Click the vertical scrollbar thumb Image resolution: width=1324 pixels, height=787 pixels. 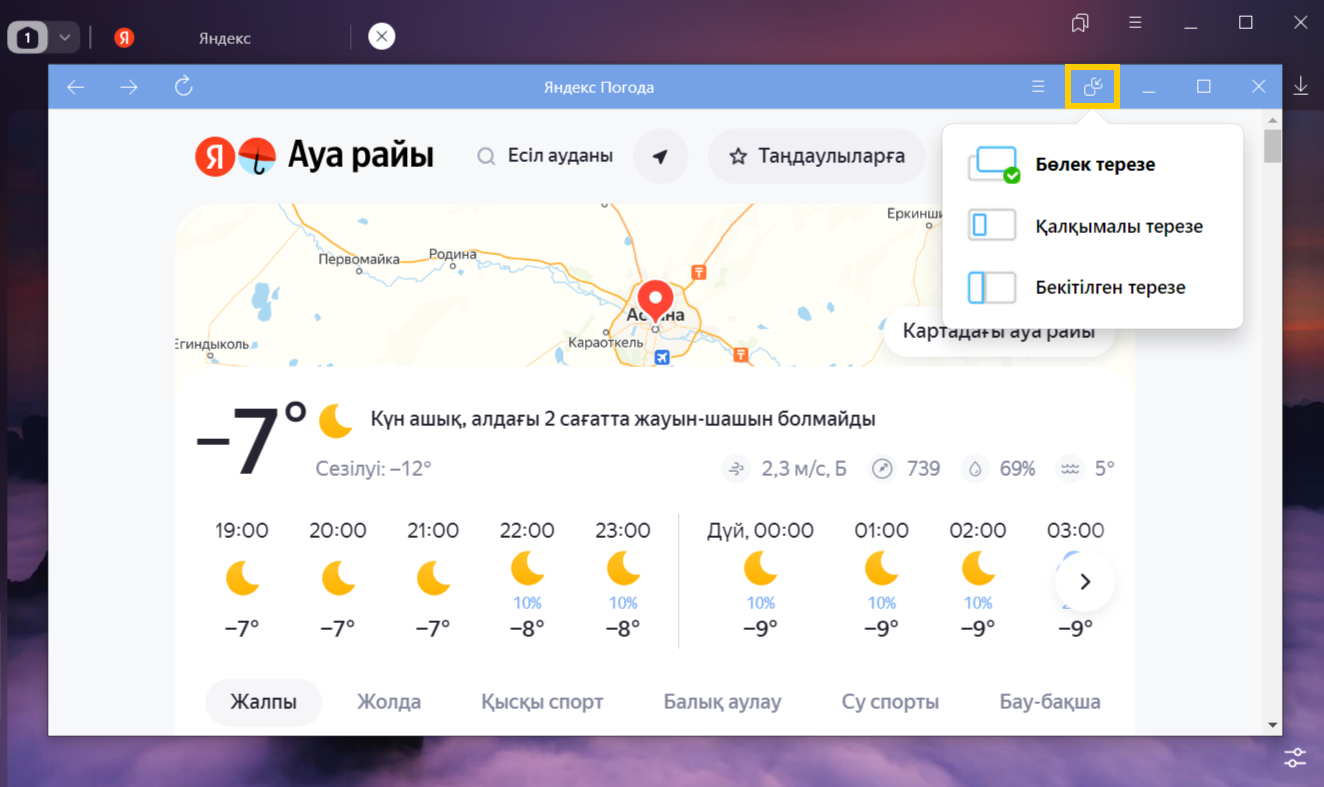[1272, 146]
